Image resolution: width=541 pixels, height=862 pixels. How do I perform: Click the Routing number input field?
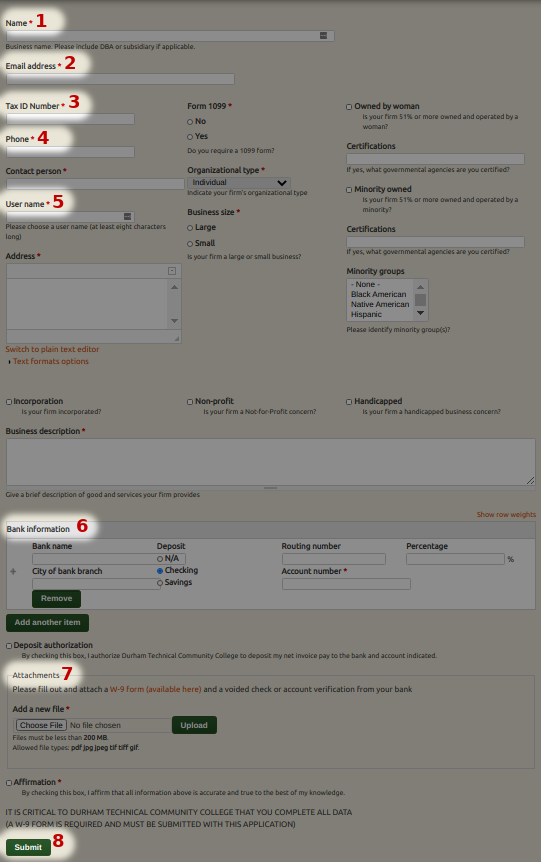[x=334, y=559]
